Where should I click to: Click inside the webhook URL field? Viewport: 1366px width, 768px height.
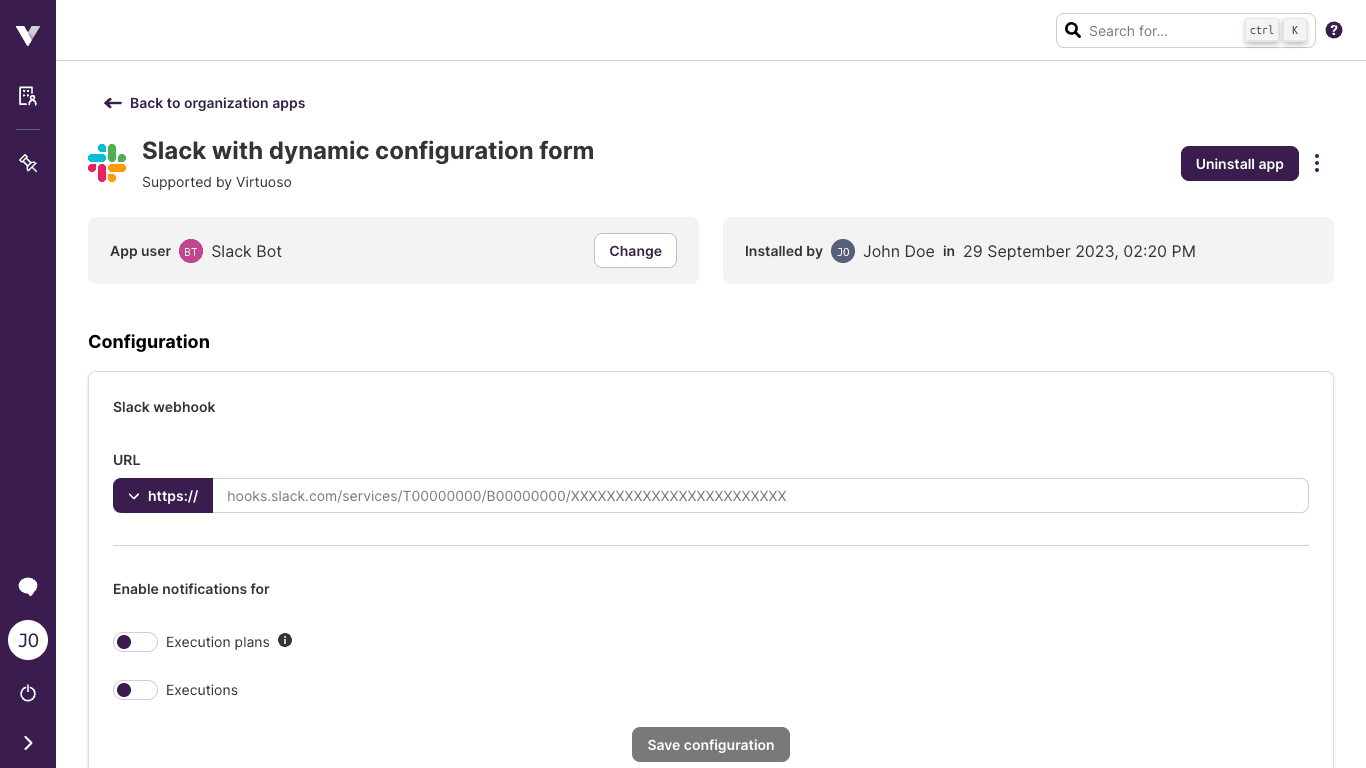700,496
